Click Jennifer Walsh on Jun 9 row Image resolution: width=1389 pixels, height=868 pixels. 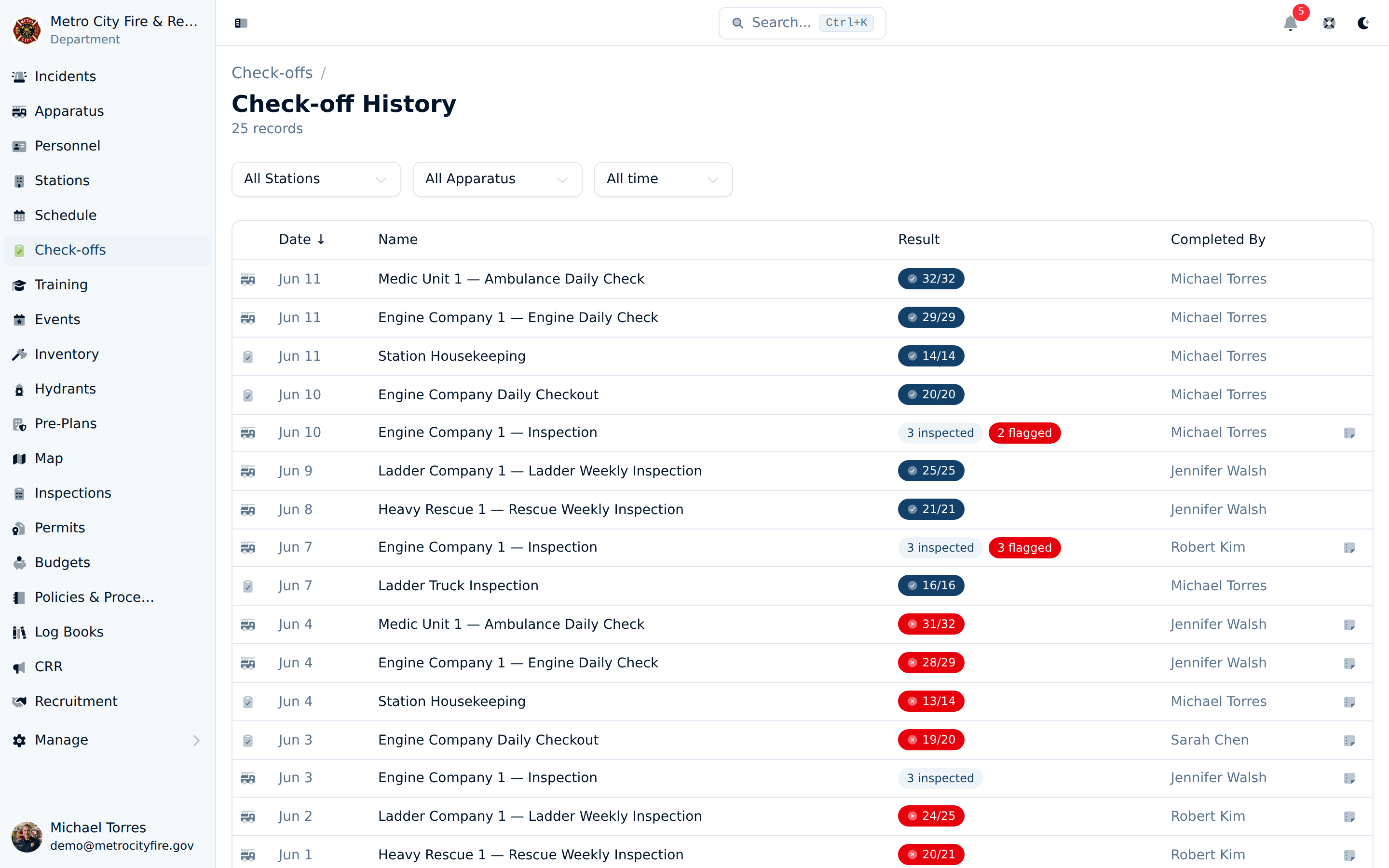[x=1218, y=471]
